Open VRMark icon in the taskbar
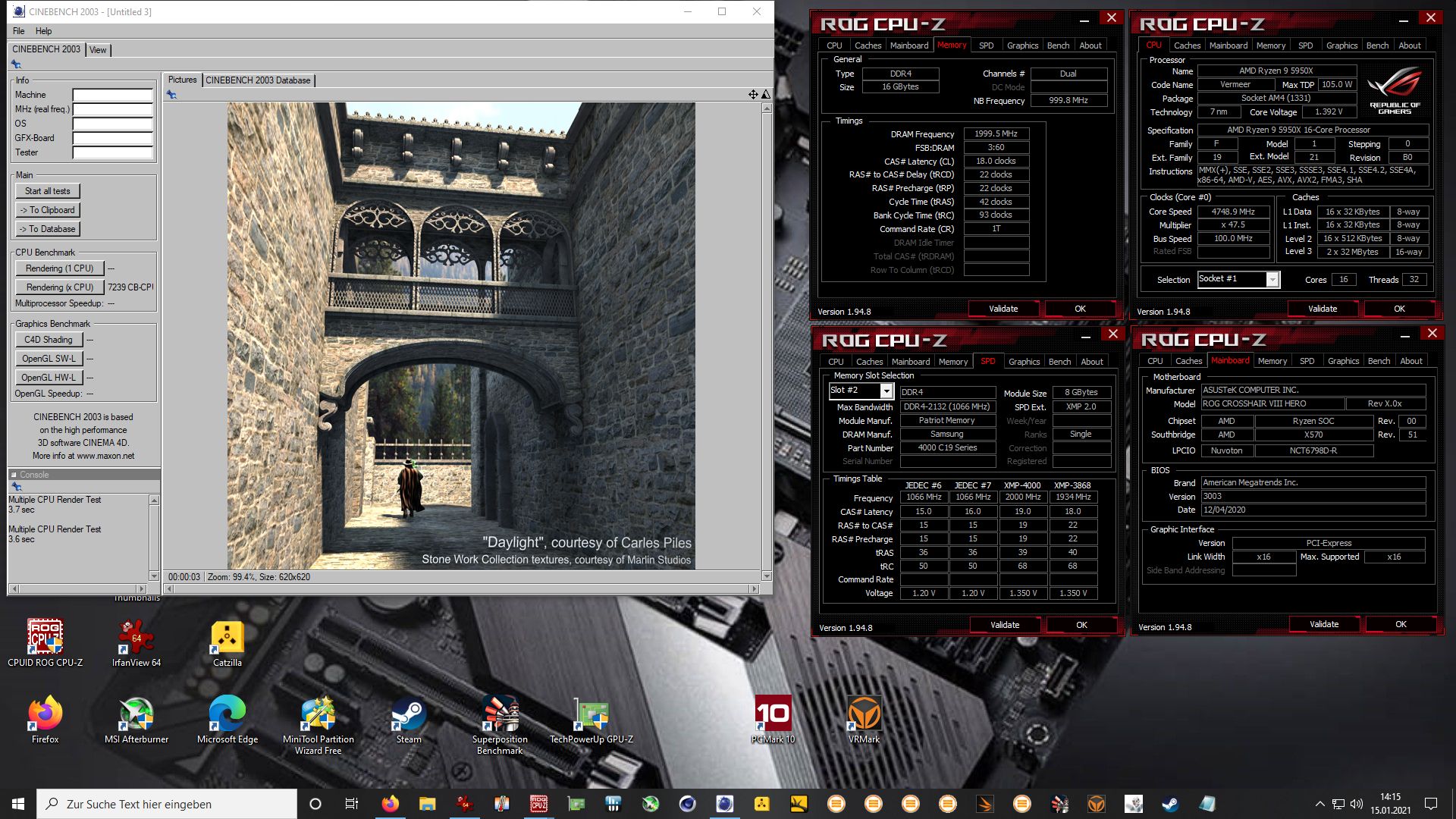1456x819 pixels. [1096, 804]
